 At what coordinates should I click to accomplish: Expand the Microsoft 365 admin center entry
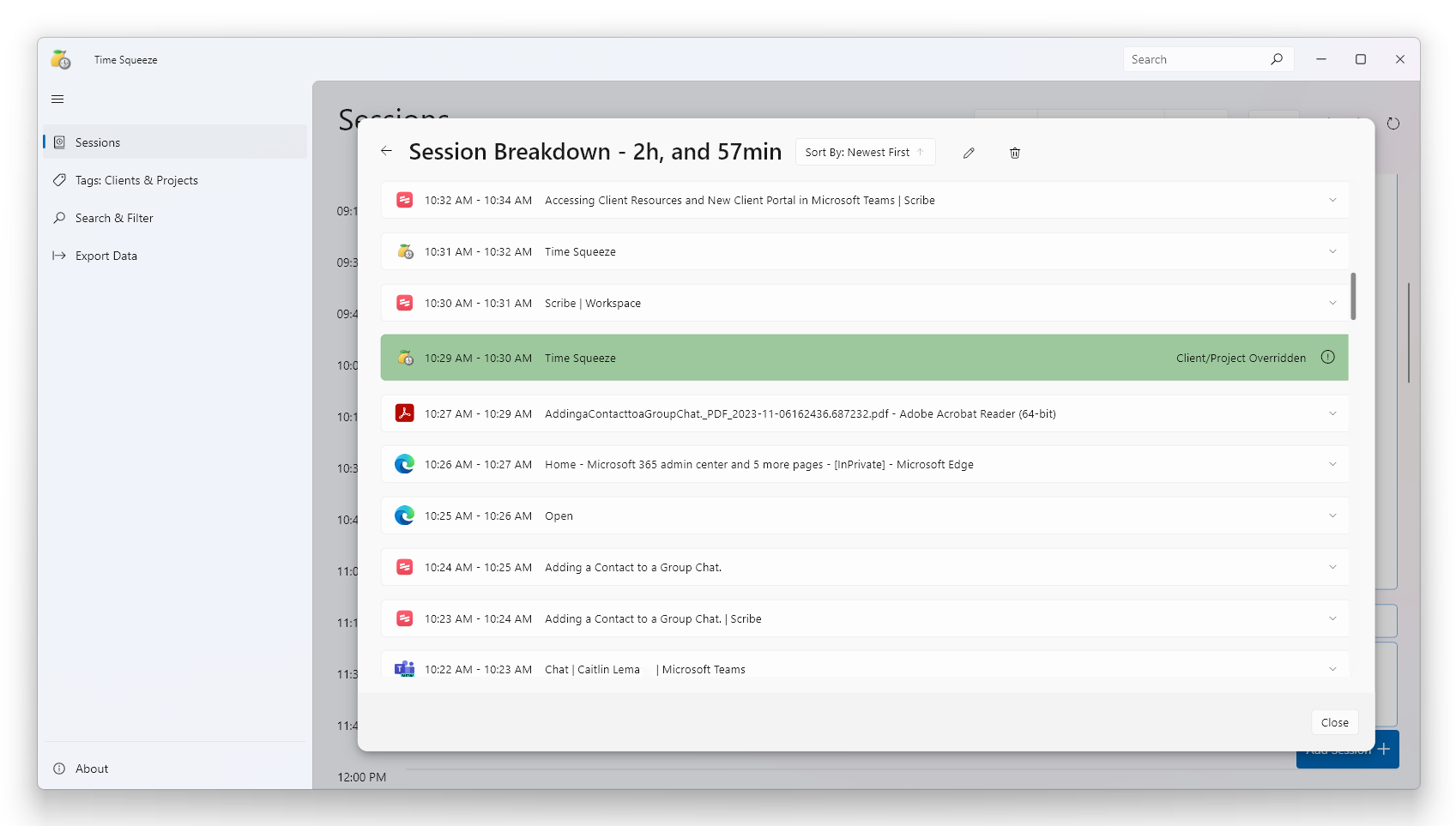click(1332, 464)
